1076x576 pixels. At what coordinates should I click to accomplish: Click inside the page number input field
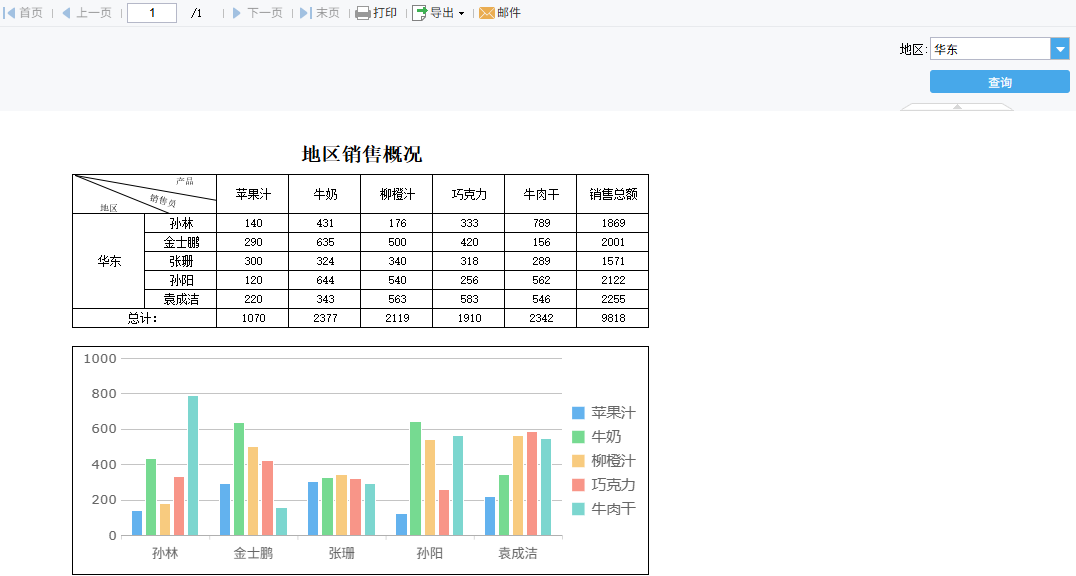(151, 13)
